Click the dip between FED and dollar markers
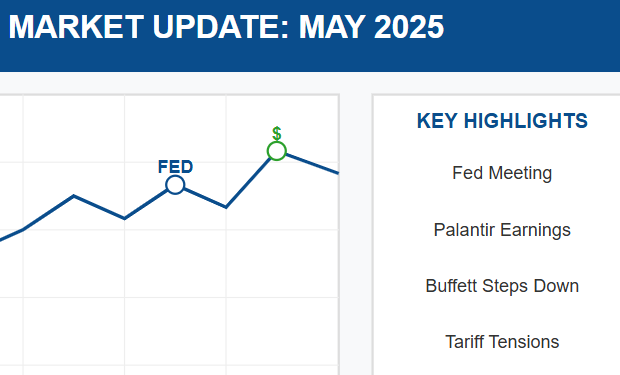 click(226, 207)
